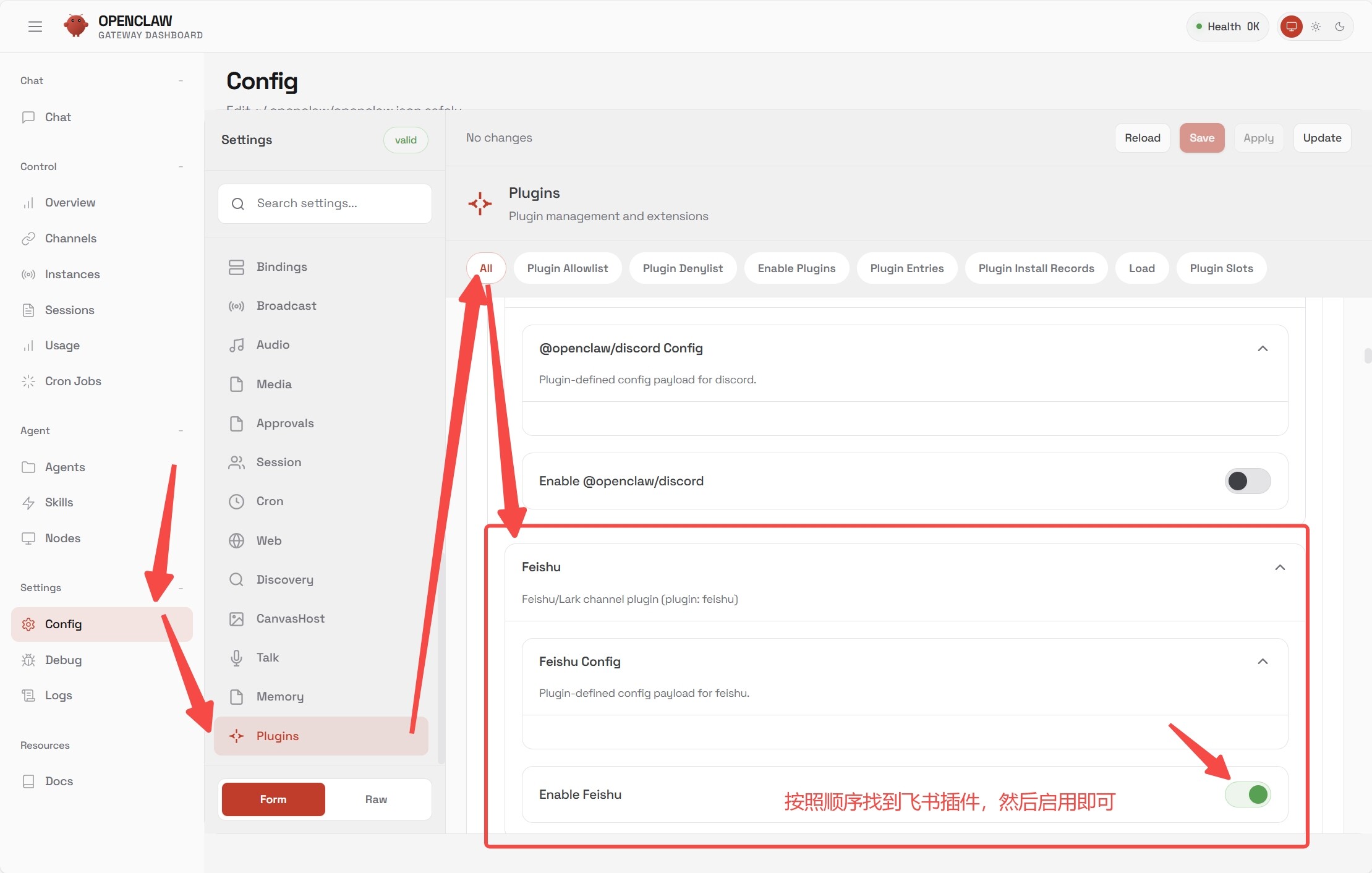Select system theme monitor icon

(1292, 27)
